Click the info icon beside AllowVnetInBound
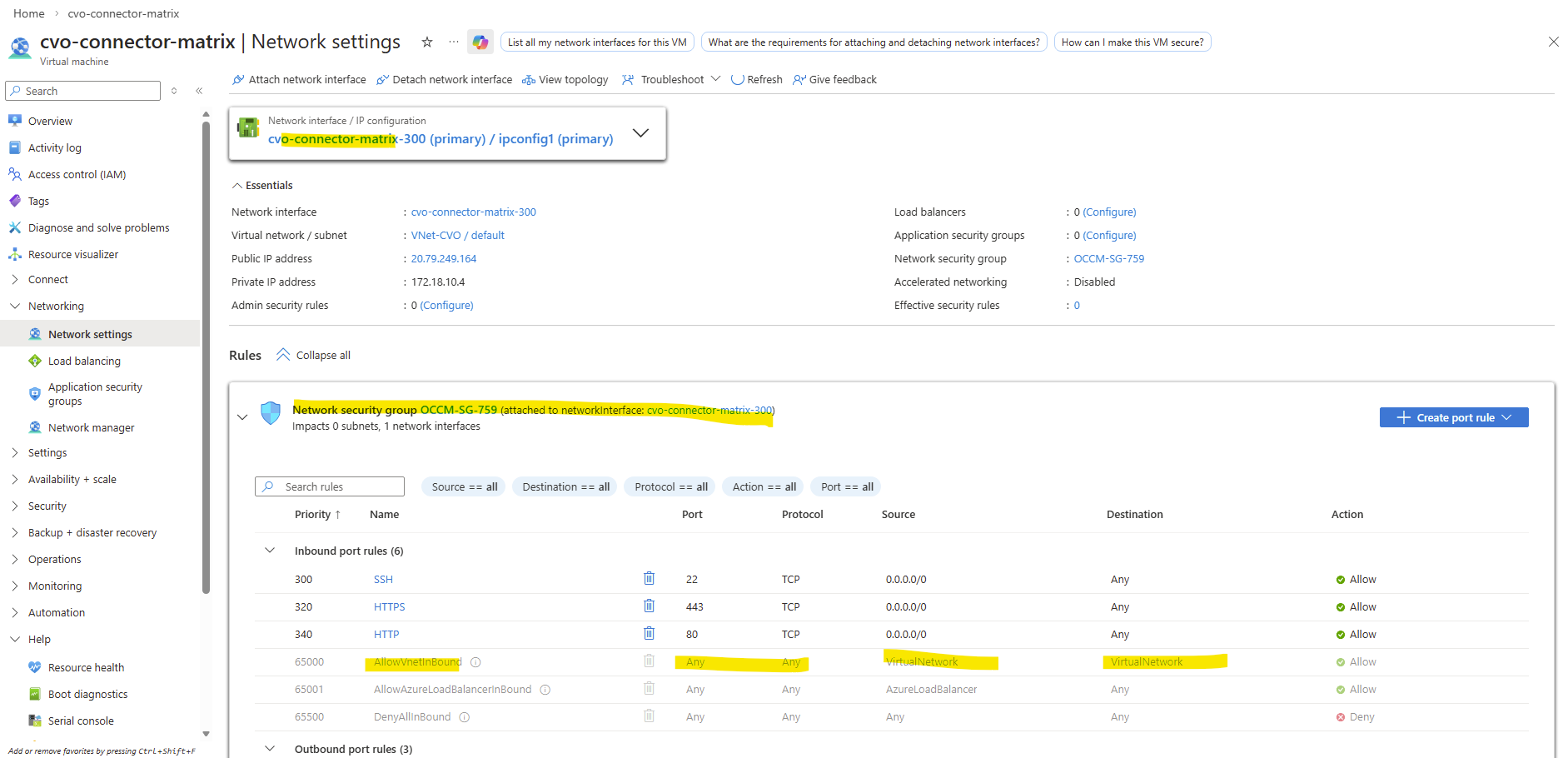The image size is (1568, 758). [475, 662]
